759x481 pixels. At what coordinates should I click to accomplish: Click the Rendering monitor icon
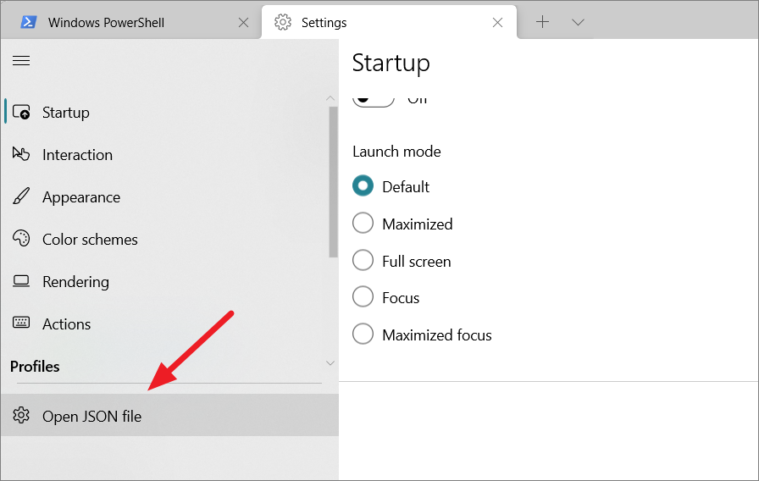[21, 281]
